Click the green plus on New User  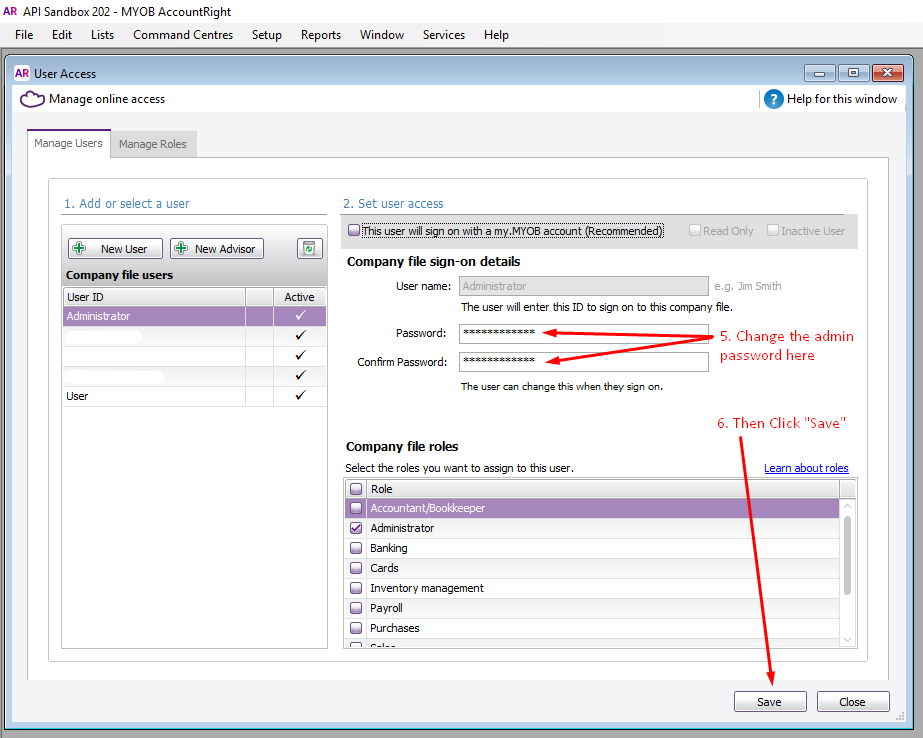[79, 248]
